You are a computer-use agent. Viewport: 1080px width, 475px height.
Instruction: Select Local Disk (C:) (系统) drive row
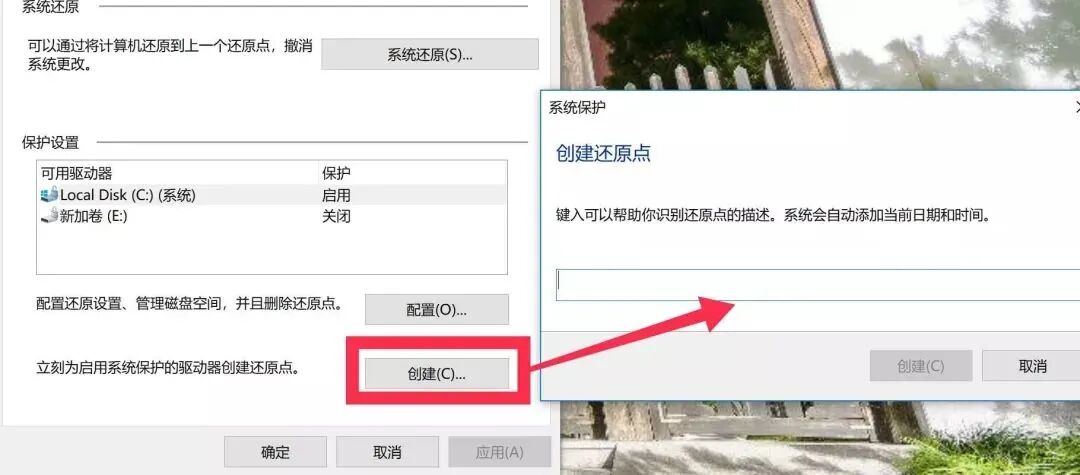pyautogui.click(x=272, y=195)
